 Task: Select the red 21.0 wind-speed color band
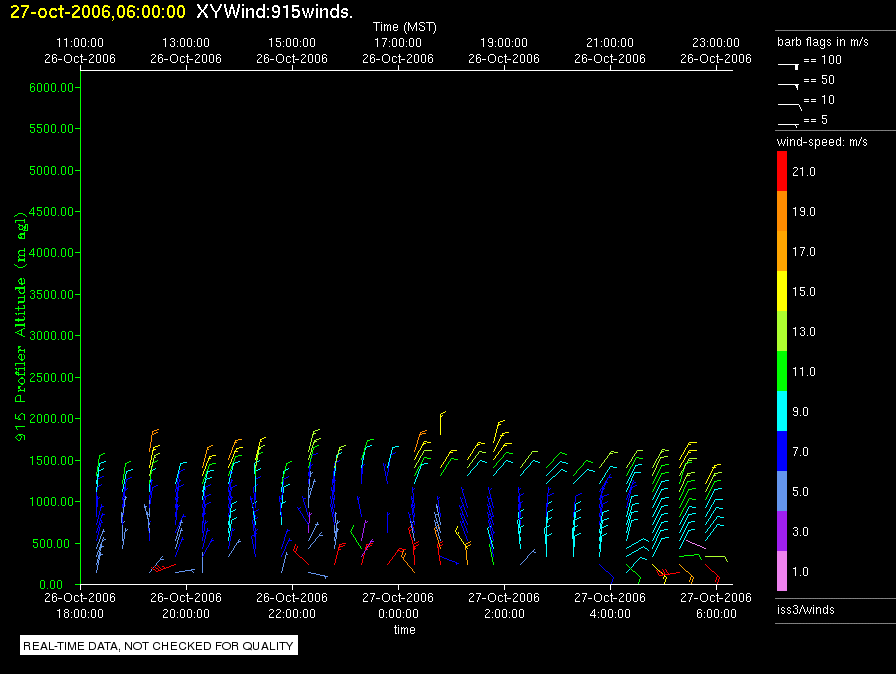tap(782, 172)
